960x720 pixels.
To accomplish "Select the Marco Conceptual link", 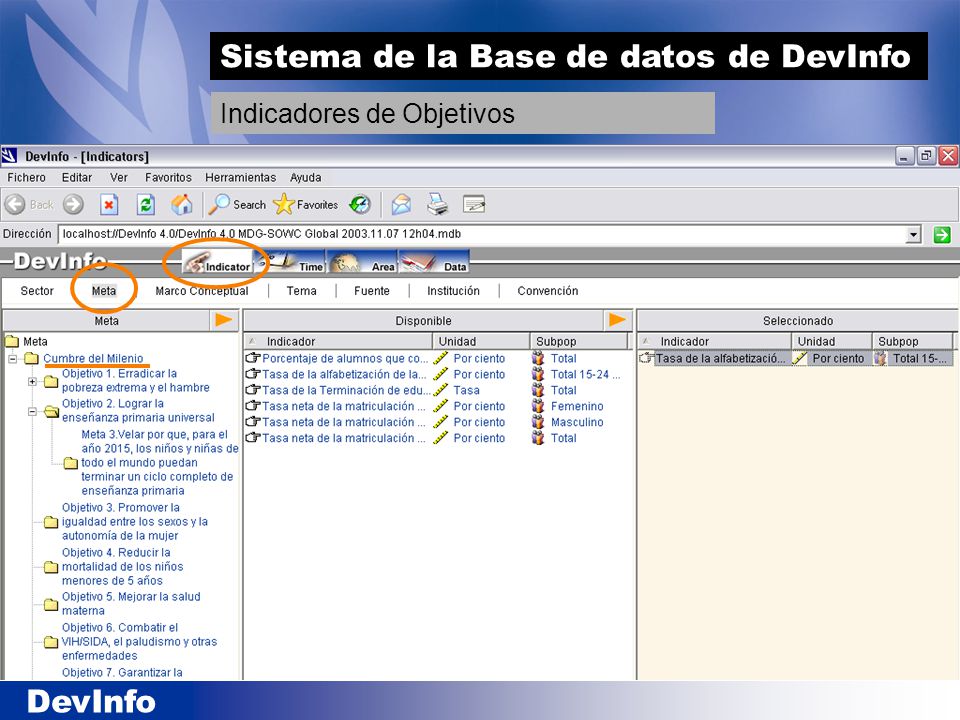I will coord(201,291).
